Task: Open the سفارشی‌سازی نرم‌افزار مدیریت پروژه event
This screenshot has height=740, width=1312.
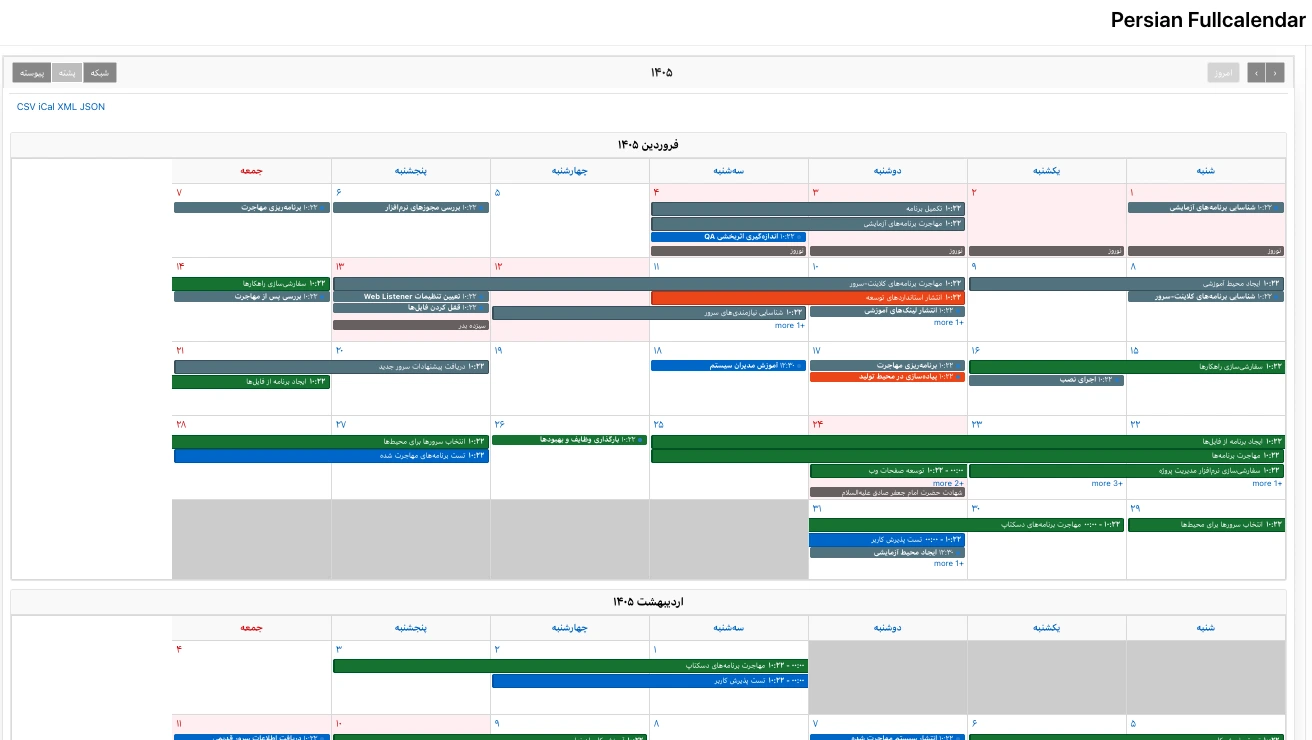Action: [1127, 471]
